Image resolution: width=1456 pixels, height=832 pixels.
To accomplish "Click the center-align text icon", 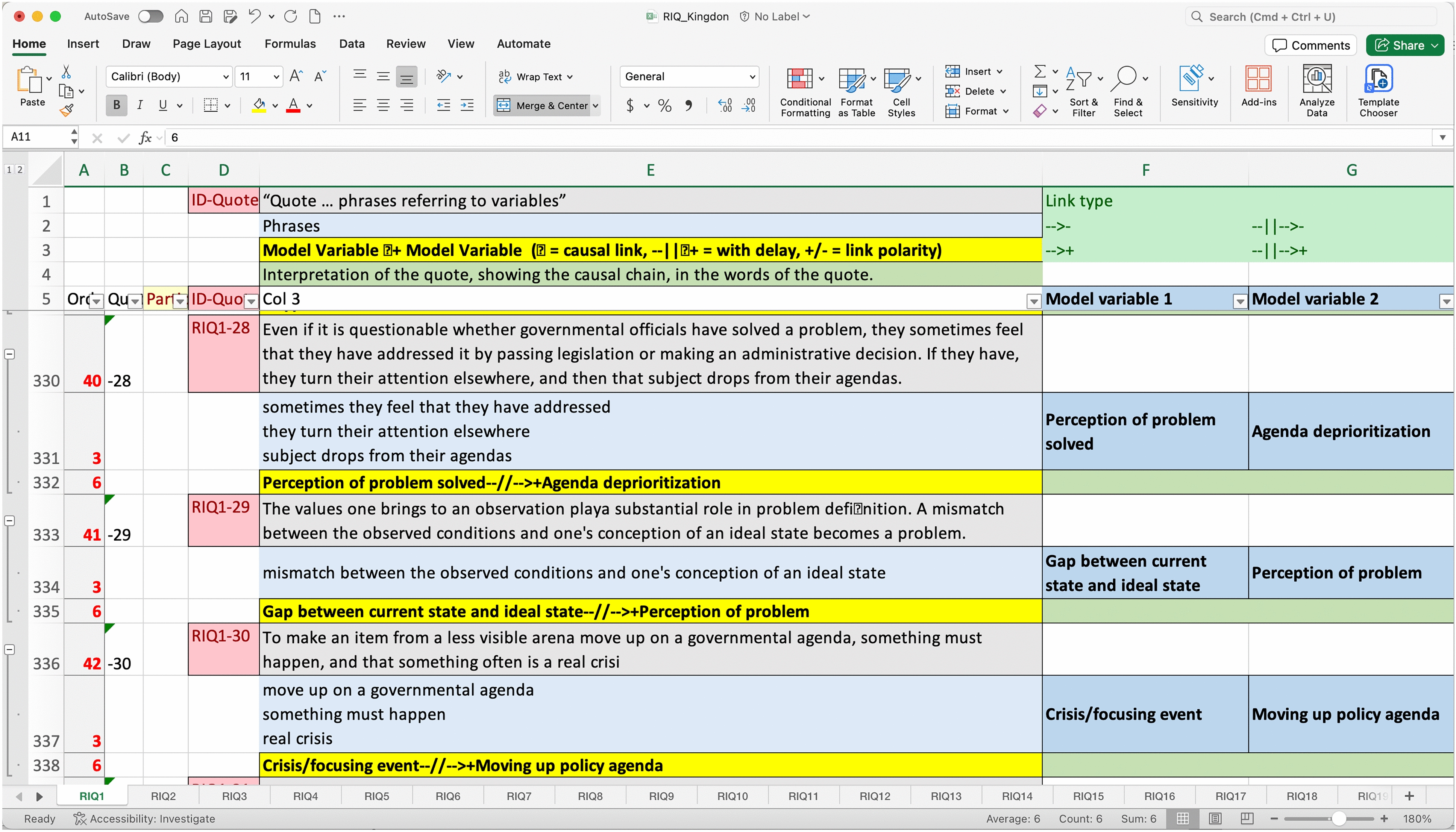I will click(383, 105).
